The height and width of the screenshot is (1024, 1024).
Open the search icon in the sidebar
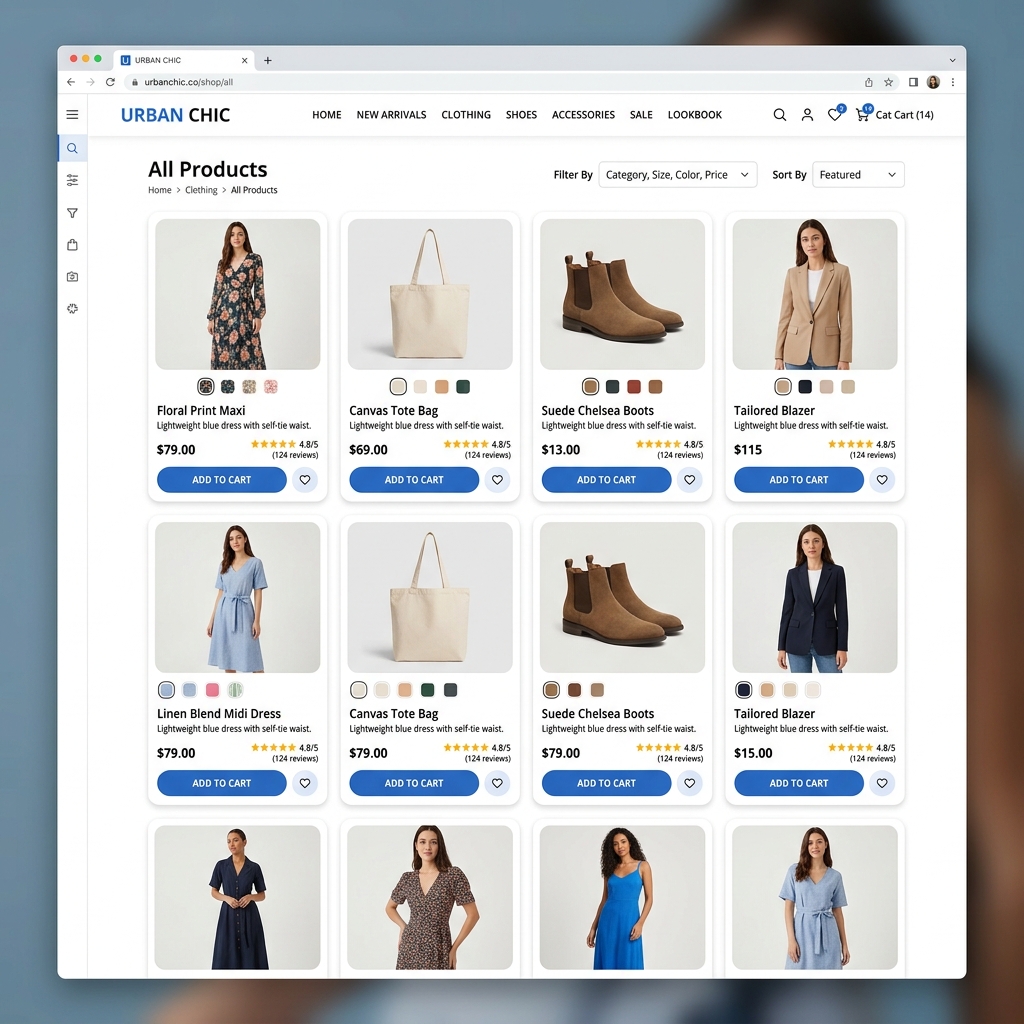click(71, 147)
